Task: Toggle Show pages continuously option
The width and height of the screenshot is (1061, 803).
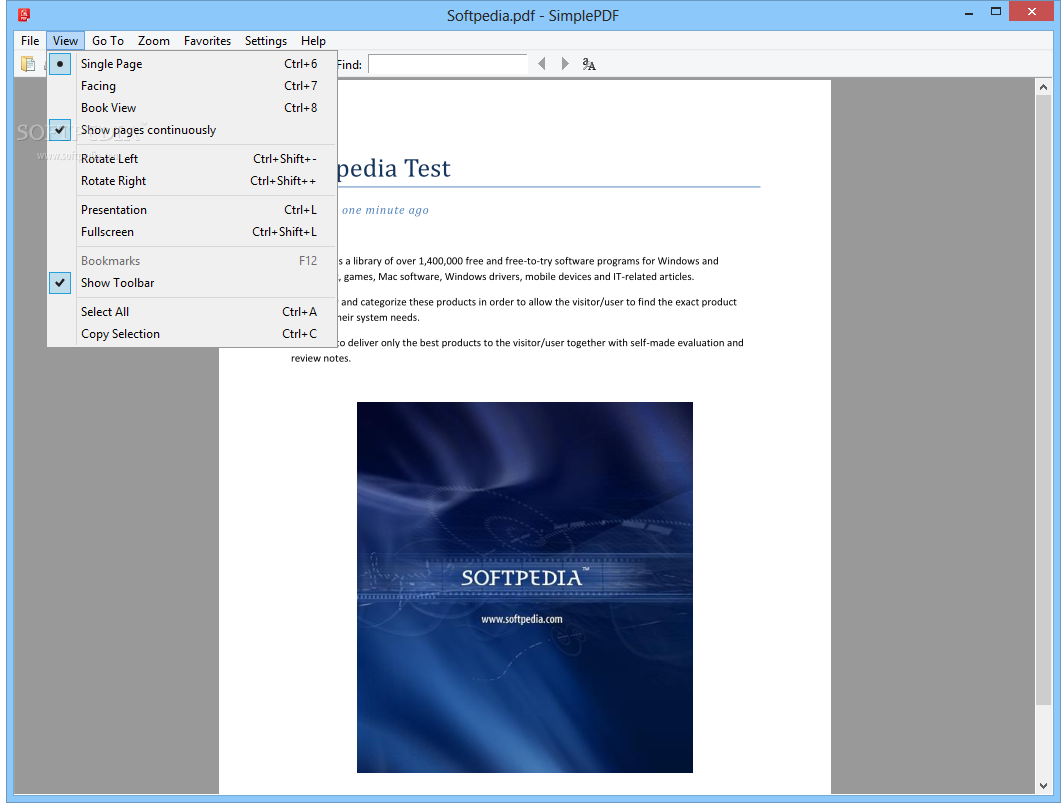Action: click(192, 130)
